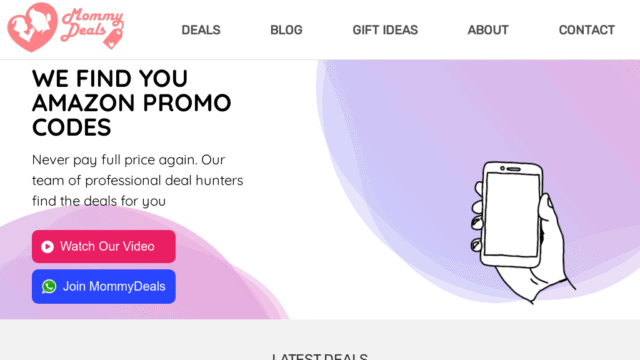The image size is (640, 360).
Task: Click the Mommy Deals script logo text
Action: point(92,24)
